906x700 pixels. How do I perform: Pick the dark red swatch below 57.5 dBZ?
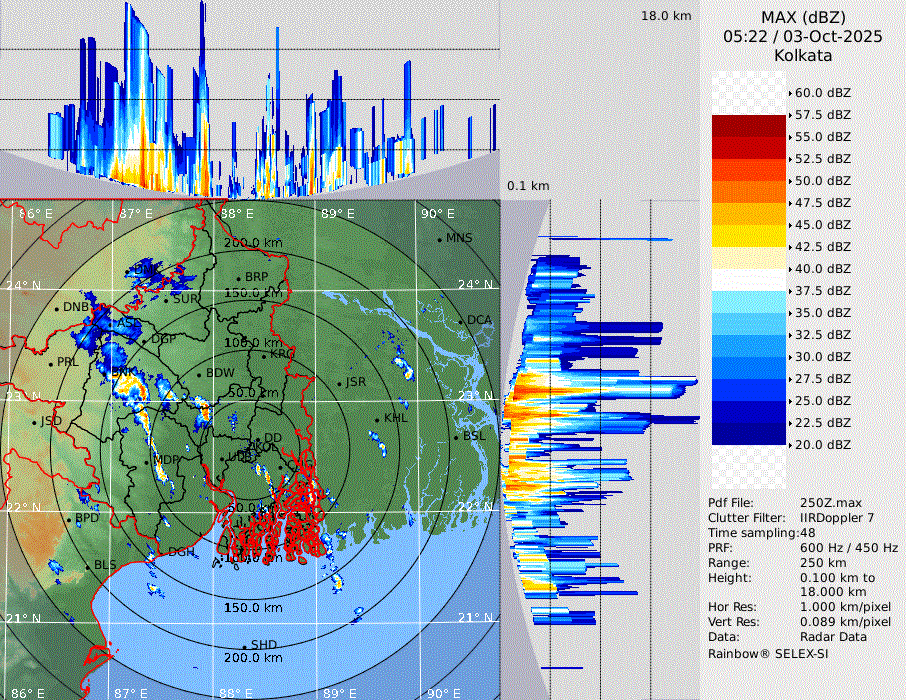coord(748,126)
